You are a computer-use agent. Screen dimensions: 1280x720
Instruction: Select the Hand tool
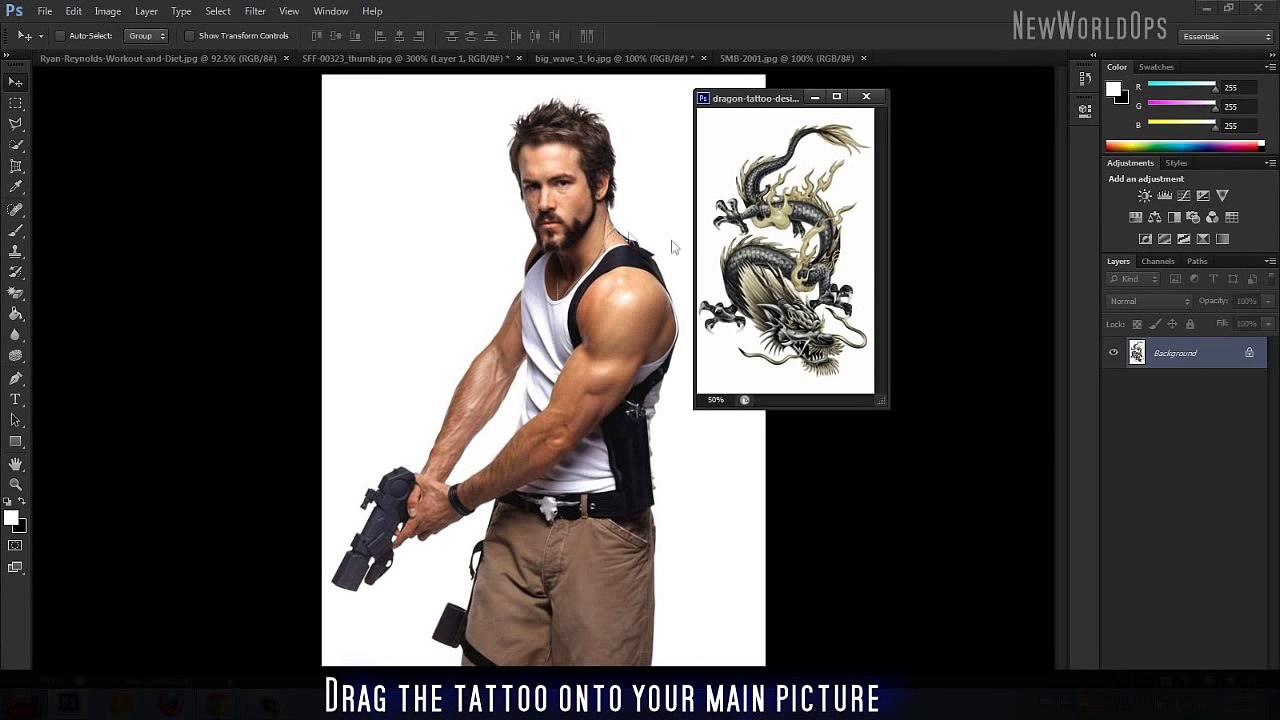tap(16, 464)
